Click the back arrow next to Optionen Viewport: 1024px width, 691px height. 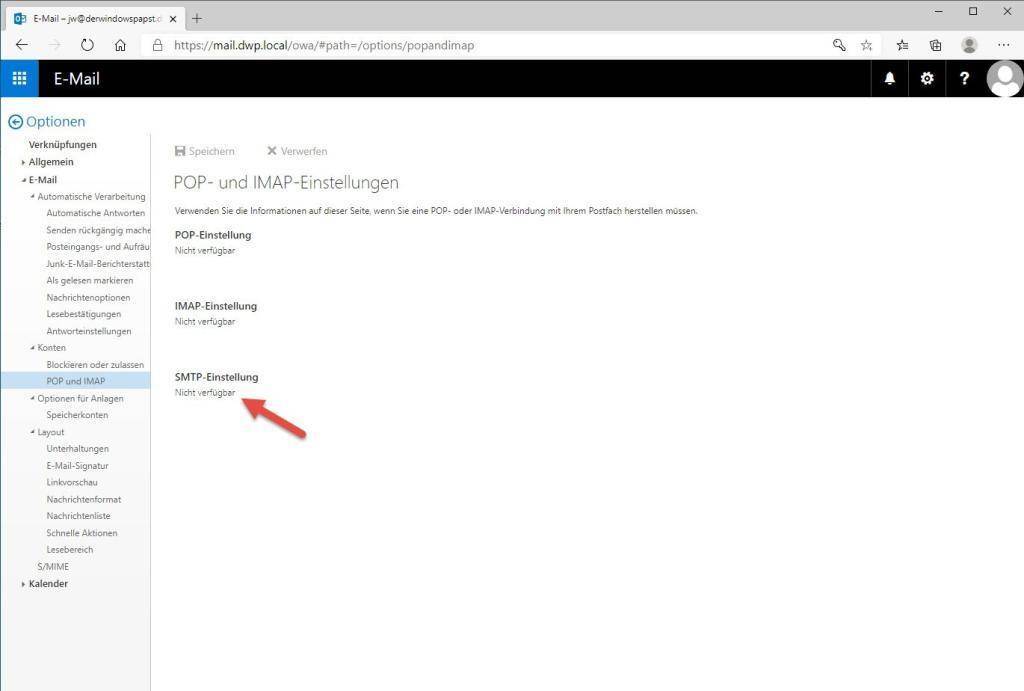[14, 121]
